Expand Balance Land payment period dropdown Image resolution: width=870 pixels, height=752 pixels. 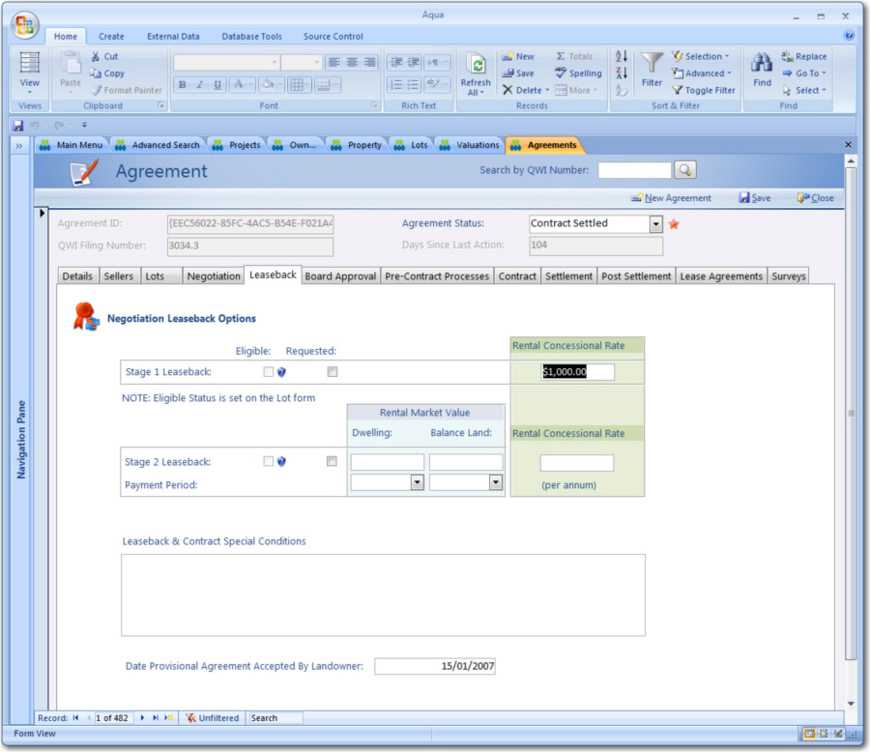point(495,482)
